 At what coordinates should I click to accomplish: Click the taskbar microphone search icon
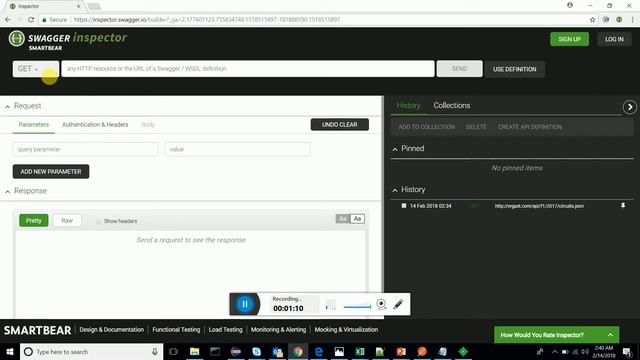[x=155, y=351]
